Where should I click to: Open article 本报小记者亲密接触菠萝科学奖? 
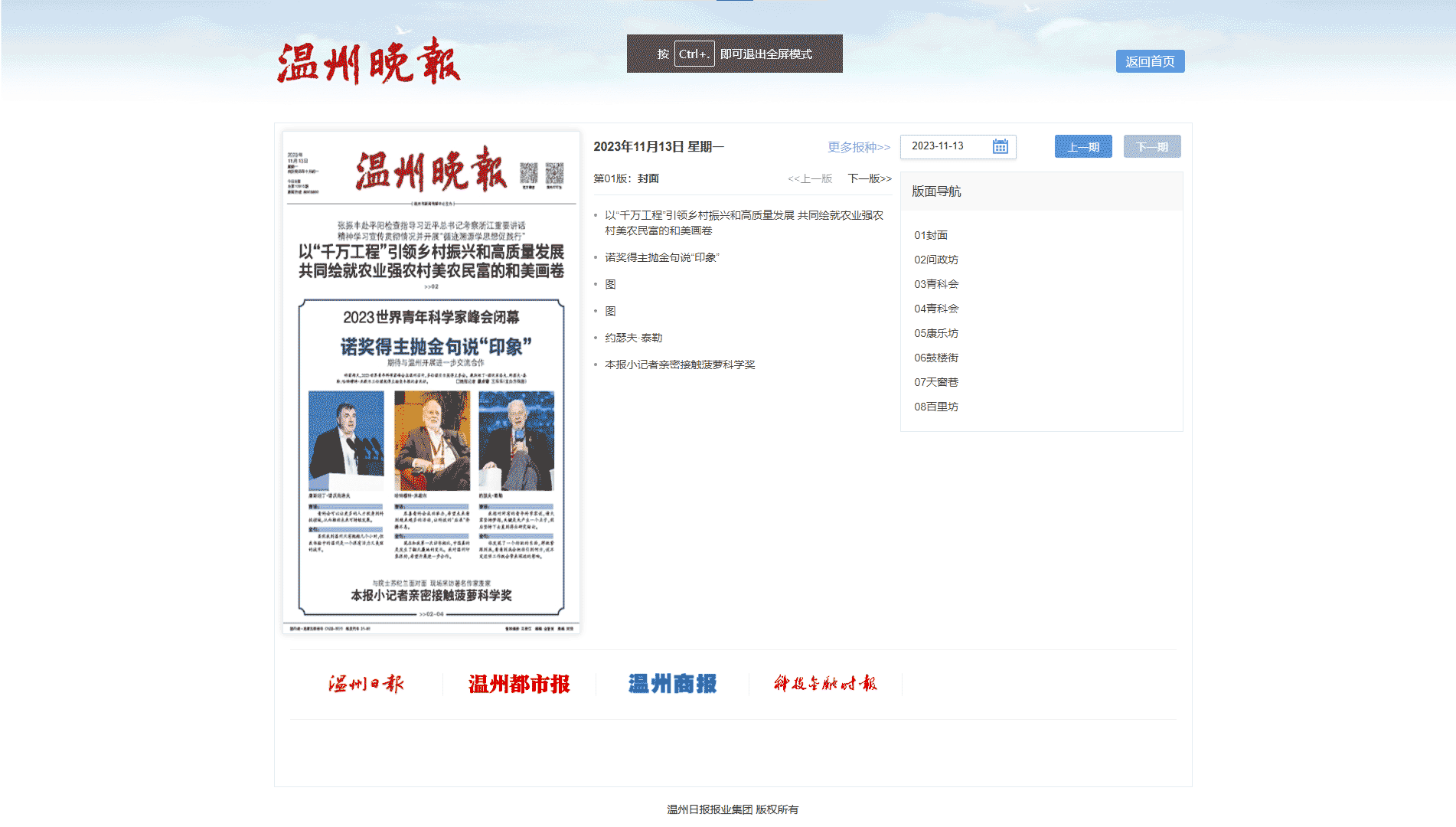[x=680, y=364]
